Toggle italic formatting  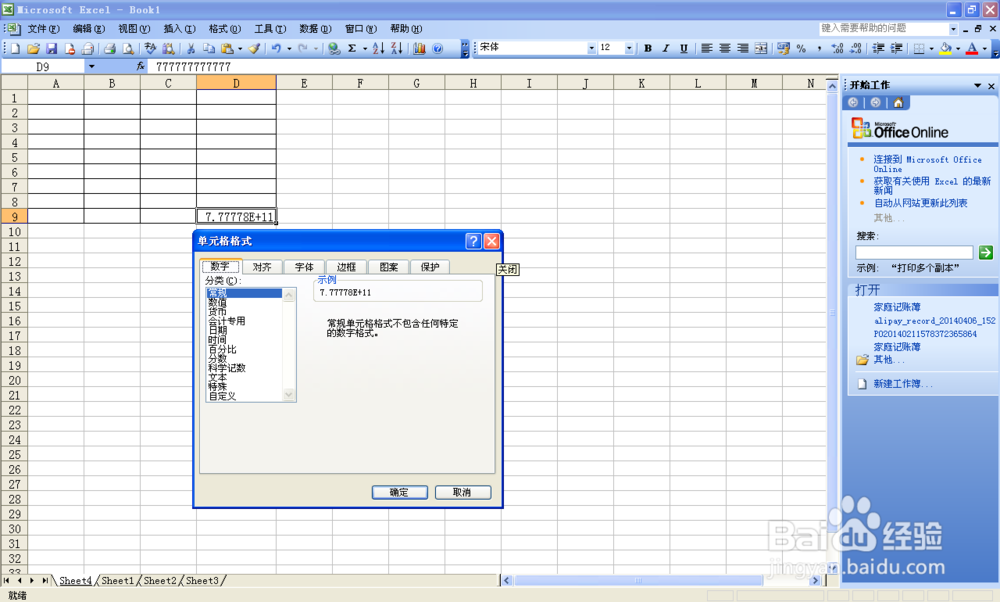click(x=666, y=48)
